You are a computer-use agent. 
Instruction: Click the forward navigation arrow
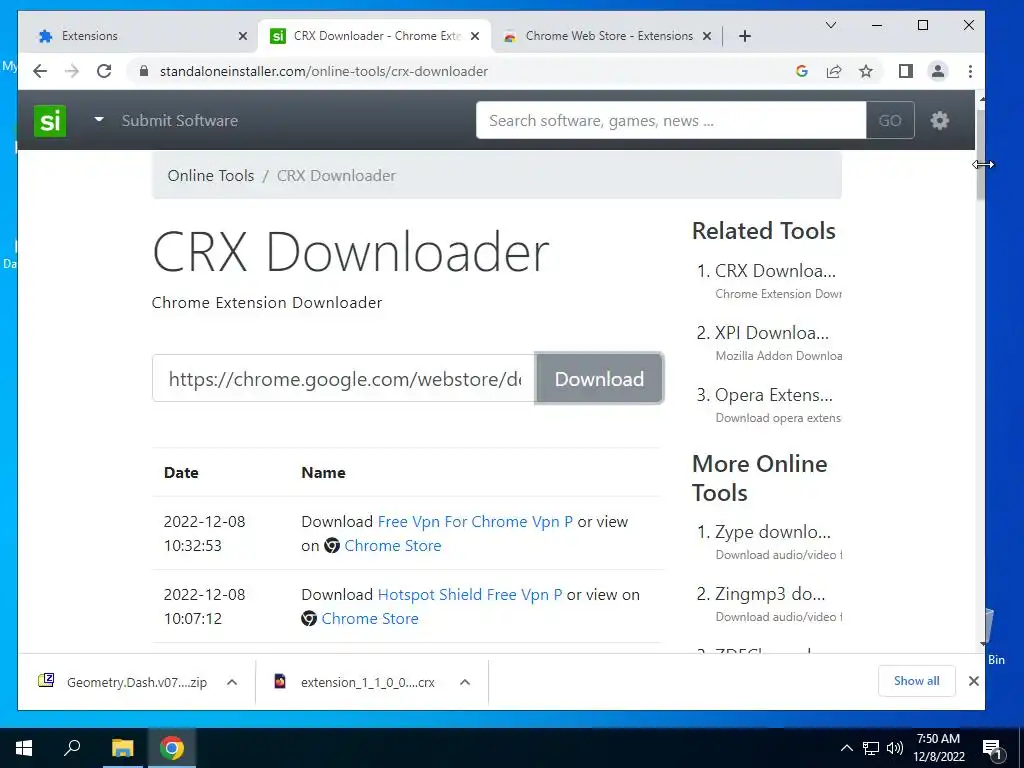coord(72,71)
